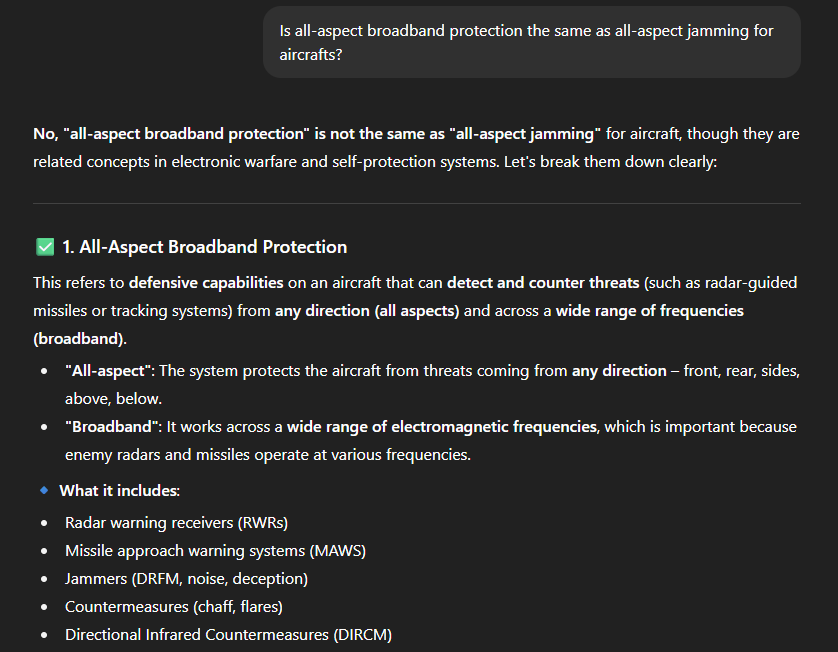Click the "What it includes:" label

(119, 491)
